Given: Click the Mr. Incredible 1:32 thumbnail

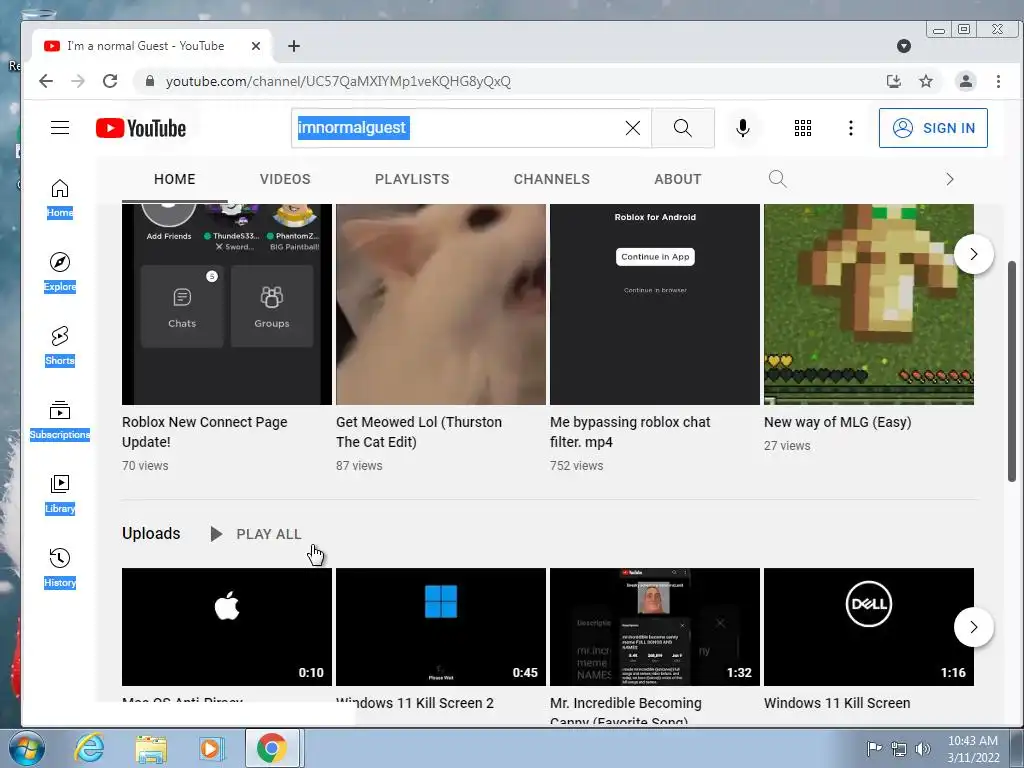Looking at the screenshot, I should point(655,627).
